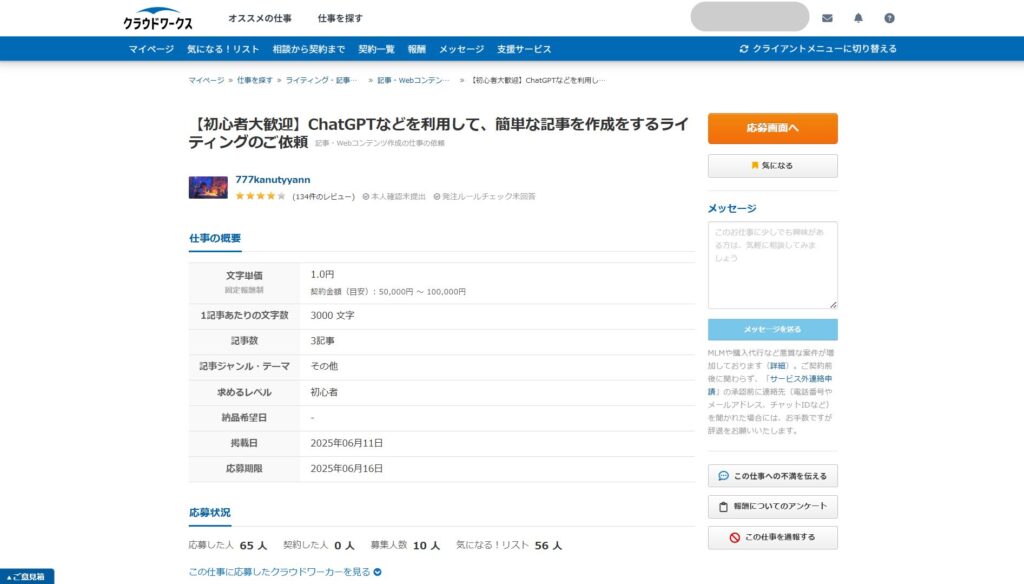Viewport: 1024px width, 584px height.
Task: Click the 3000 文字 value
Action: point(332,316)
